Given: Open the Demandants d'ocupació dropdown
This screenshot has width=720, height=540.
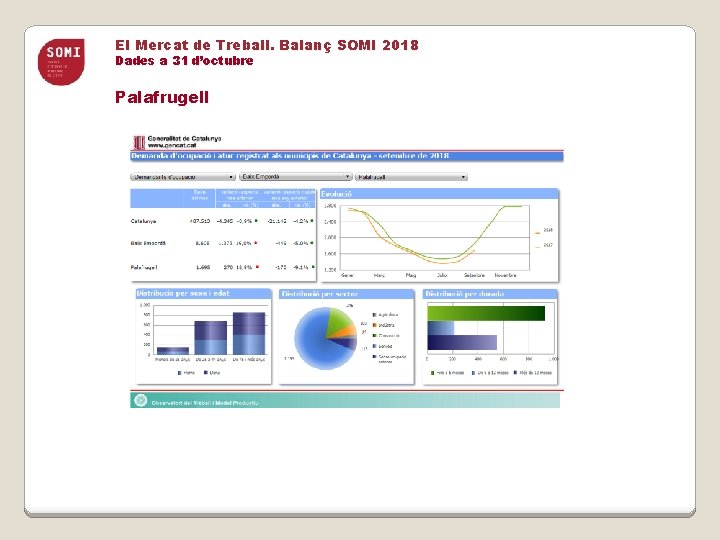Looking at the screenshot, I should 183,177.
